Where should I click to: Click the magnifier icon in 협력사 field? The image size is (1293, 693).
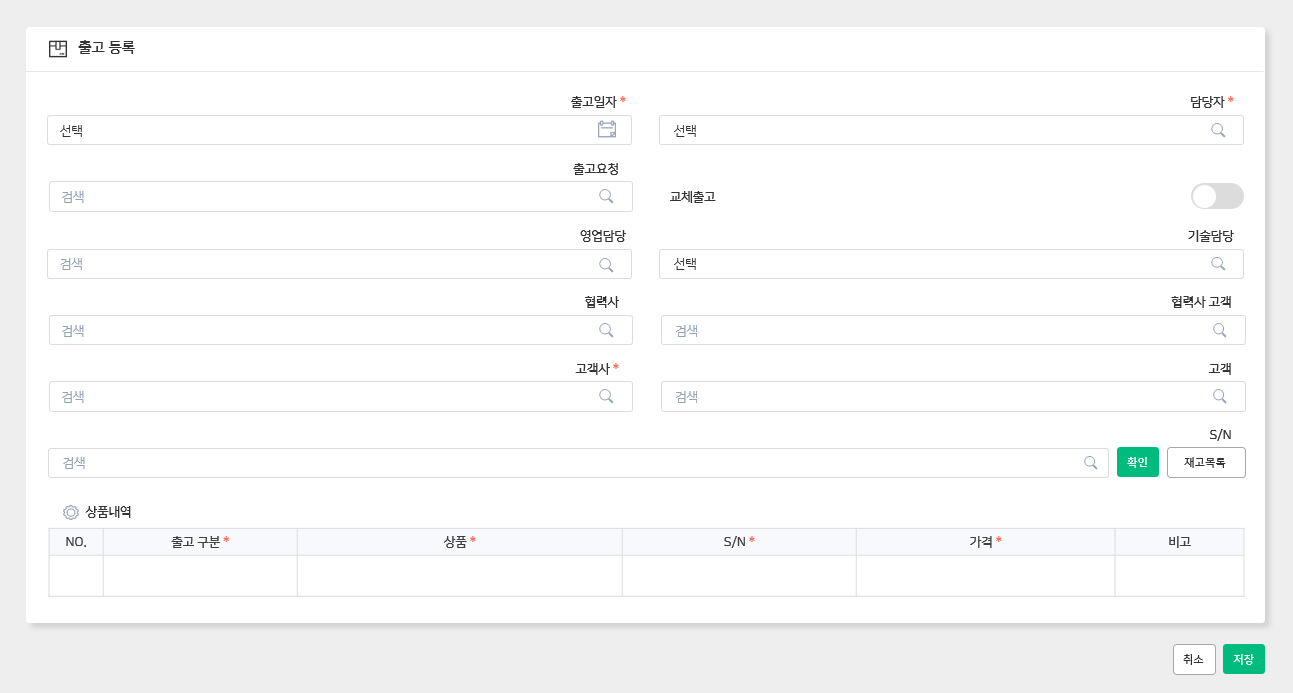click(x=606, y=330)
